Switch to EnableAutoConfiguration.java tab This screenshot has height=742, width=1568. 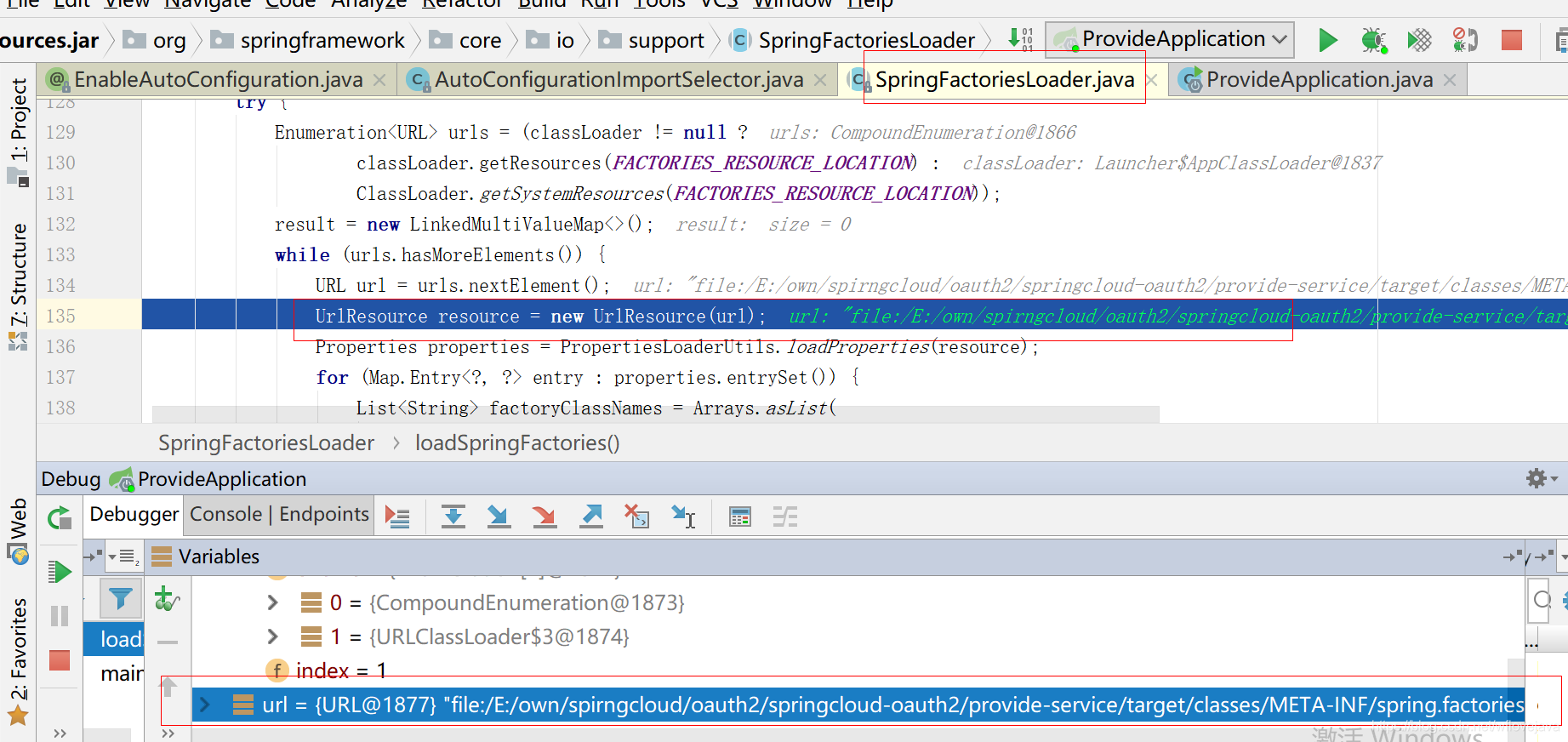(219, 80)
